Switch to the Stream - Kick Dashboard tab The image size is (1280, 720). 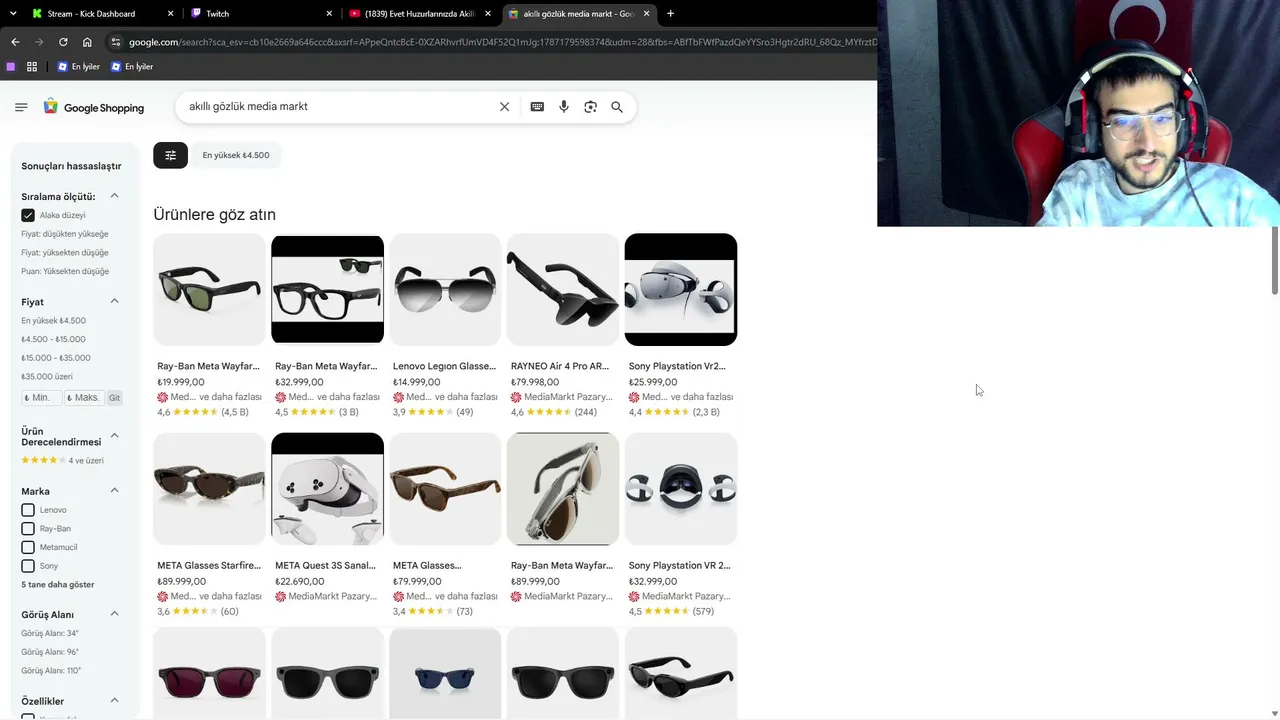102,14
